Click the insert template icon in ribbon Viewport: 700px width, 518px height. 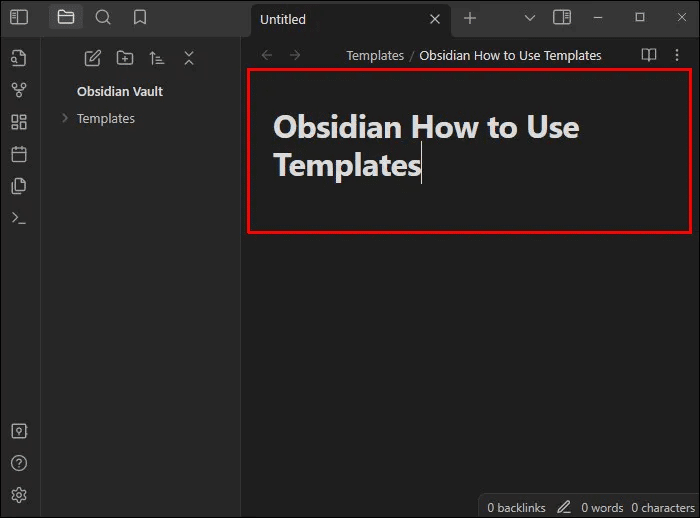pos(19,186)
